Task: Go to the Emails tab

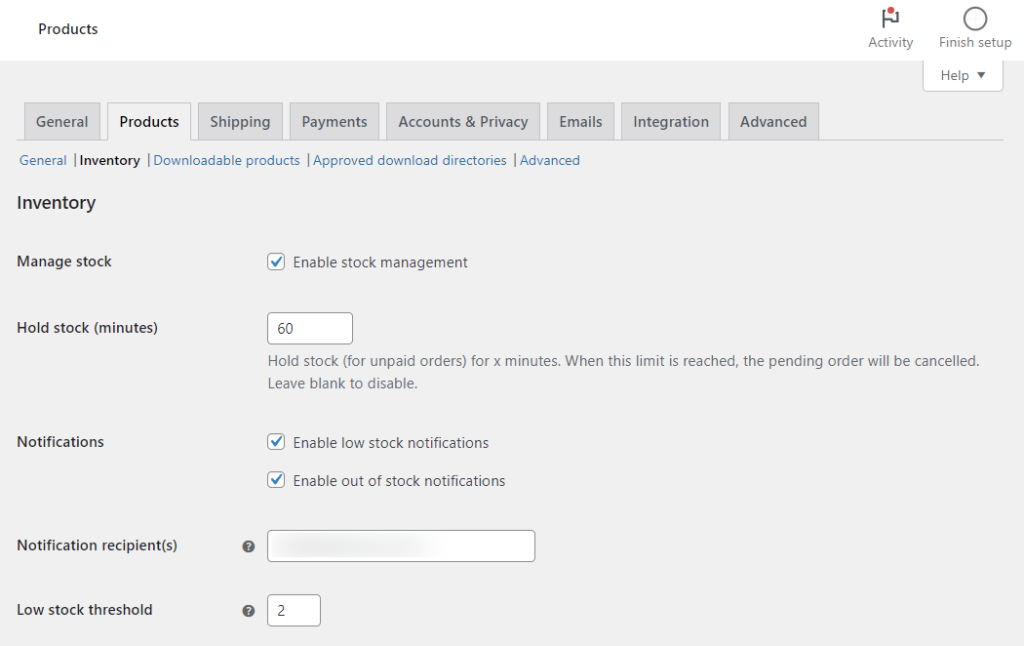Action: (x=580, y=120)
